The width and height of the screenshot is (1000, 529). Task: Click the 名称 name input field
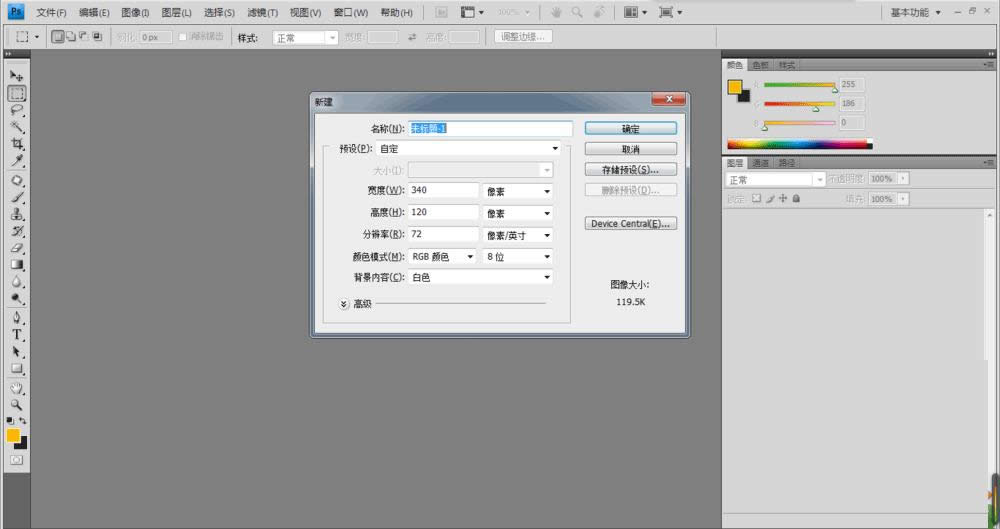click(490, 129)
